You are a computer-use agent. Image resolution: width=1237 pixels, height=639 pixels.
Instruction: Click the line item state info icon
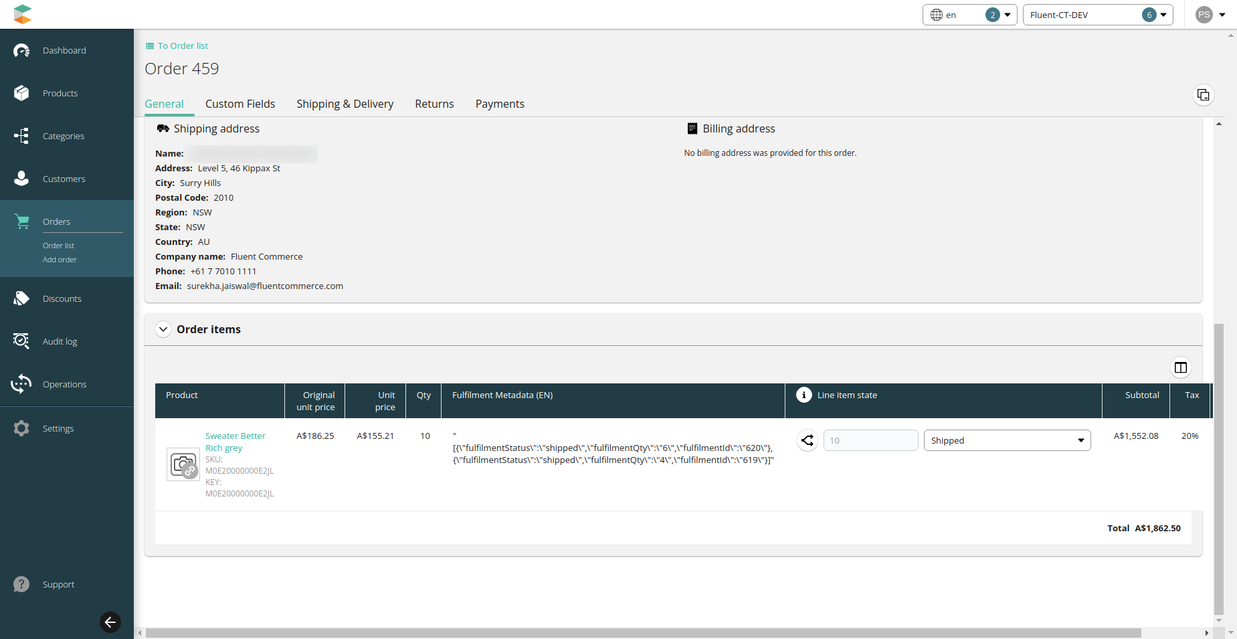(x=803, y=395)
